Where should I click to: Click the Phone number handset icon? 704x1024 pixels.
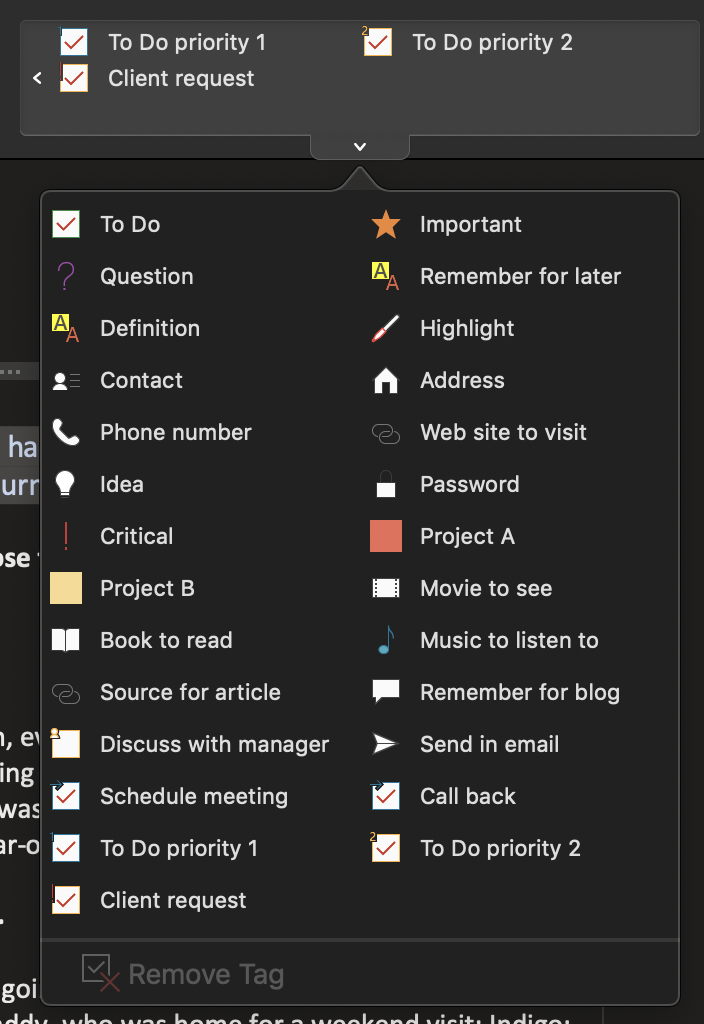[x=66, y=432]
